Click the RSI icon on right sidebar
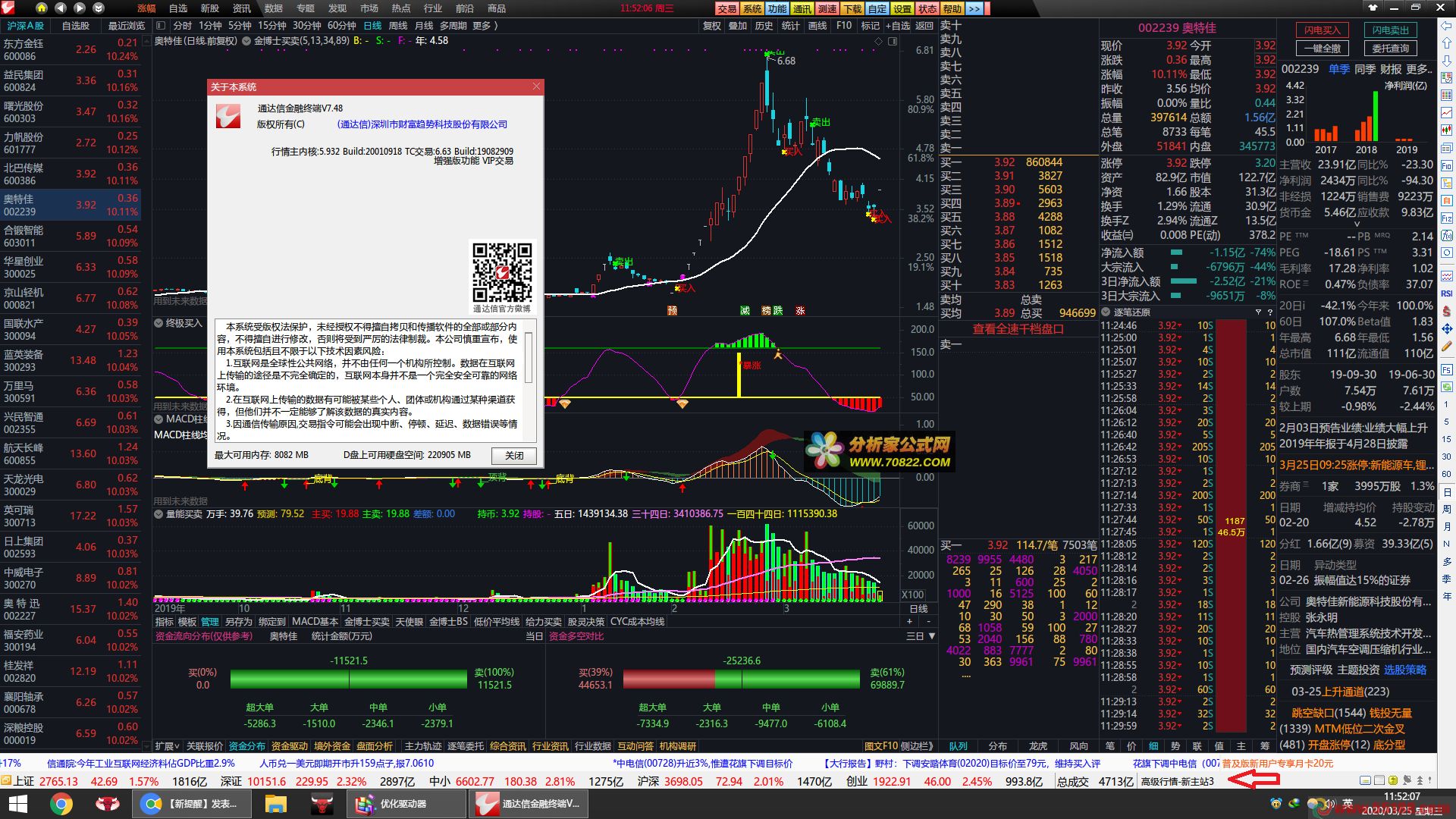1456x819 pixels. tap(1446, 293)
